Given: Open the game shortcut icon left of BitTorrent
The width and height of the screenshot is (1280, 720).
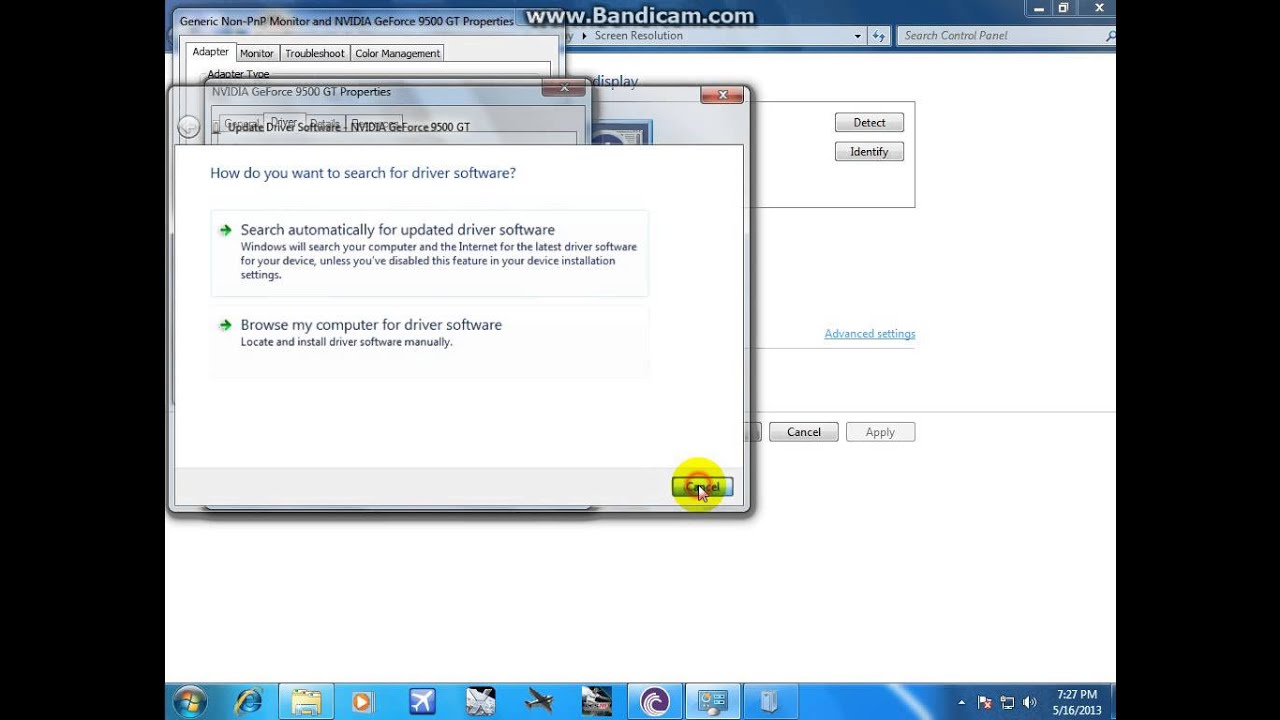Looking at the screenshot, I should pos(597,701).
